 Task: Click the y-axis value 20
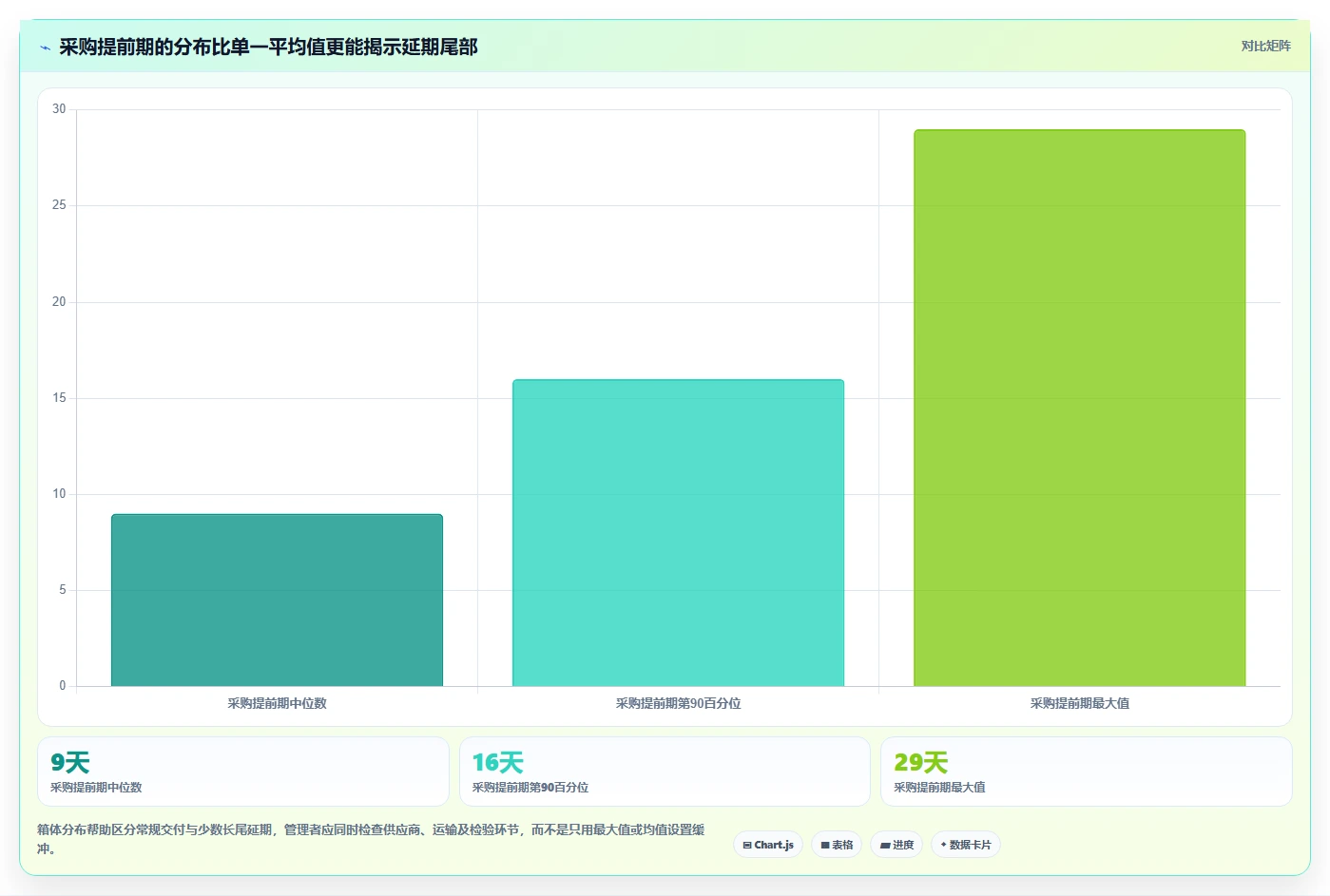coord(59,302)
